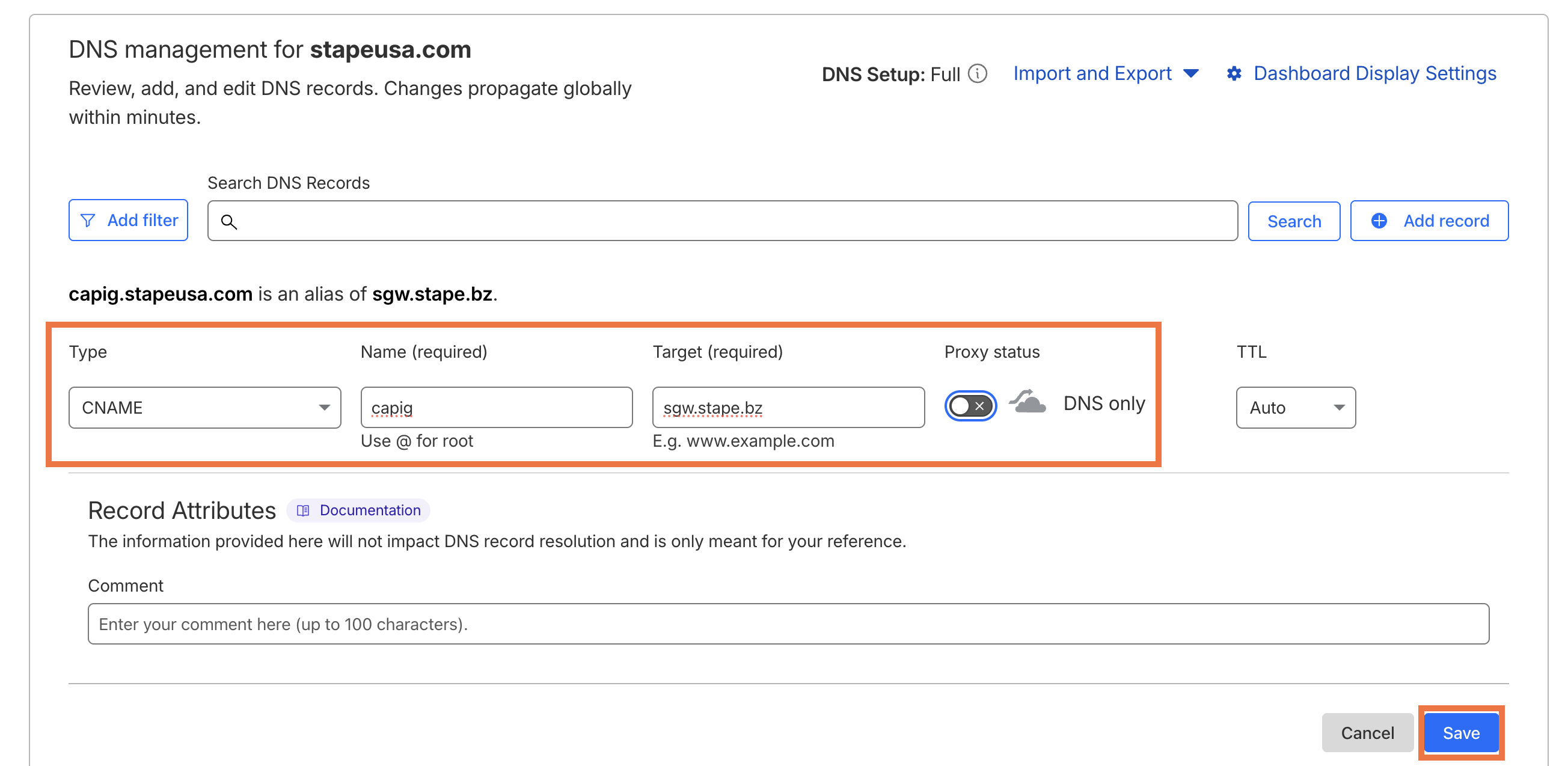Screen dimensions: 1568x766
Task: Expand the Import and Export menu
Action: click(1106, 74)
